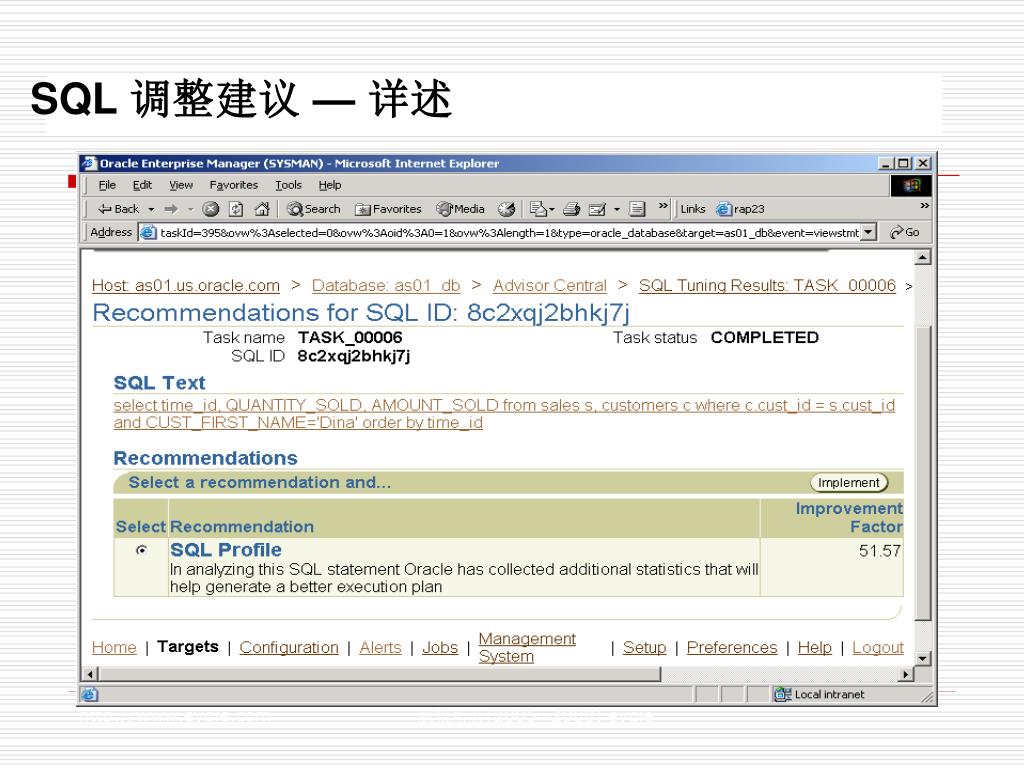1024x768 pixels.
Task: Open Advisor Central breadcrumb link
Action: 550,286
